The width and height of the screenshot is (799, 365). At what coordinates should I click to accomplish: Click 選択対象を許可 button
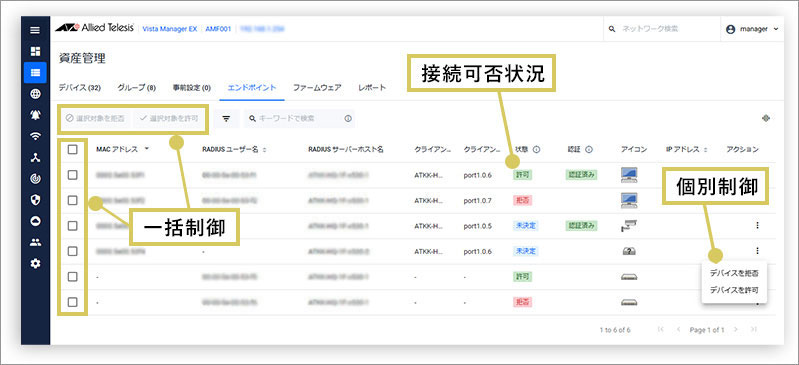coord(169,118)
